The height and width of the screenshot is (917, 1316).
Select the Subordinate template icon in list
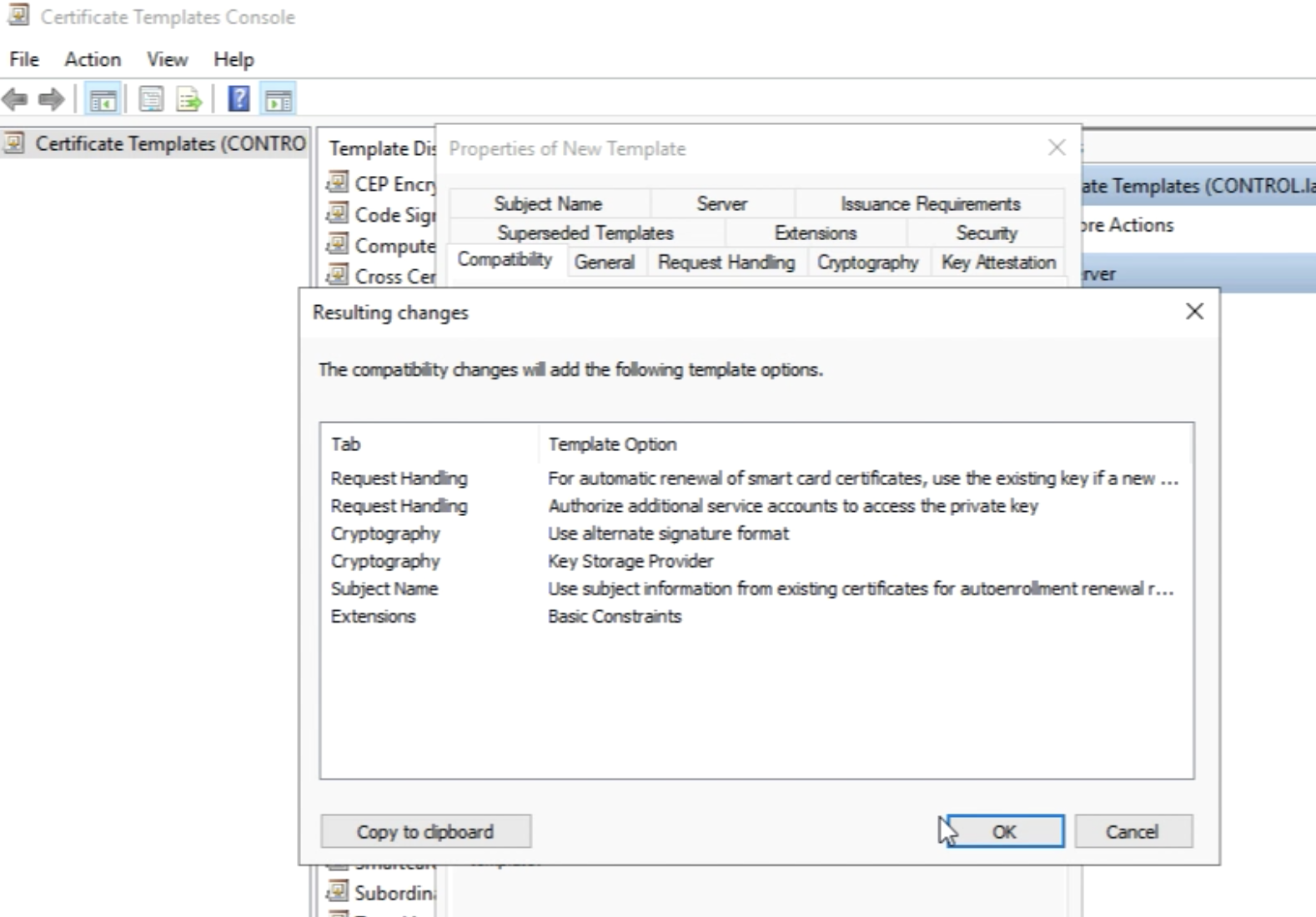(338, 892)
